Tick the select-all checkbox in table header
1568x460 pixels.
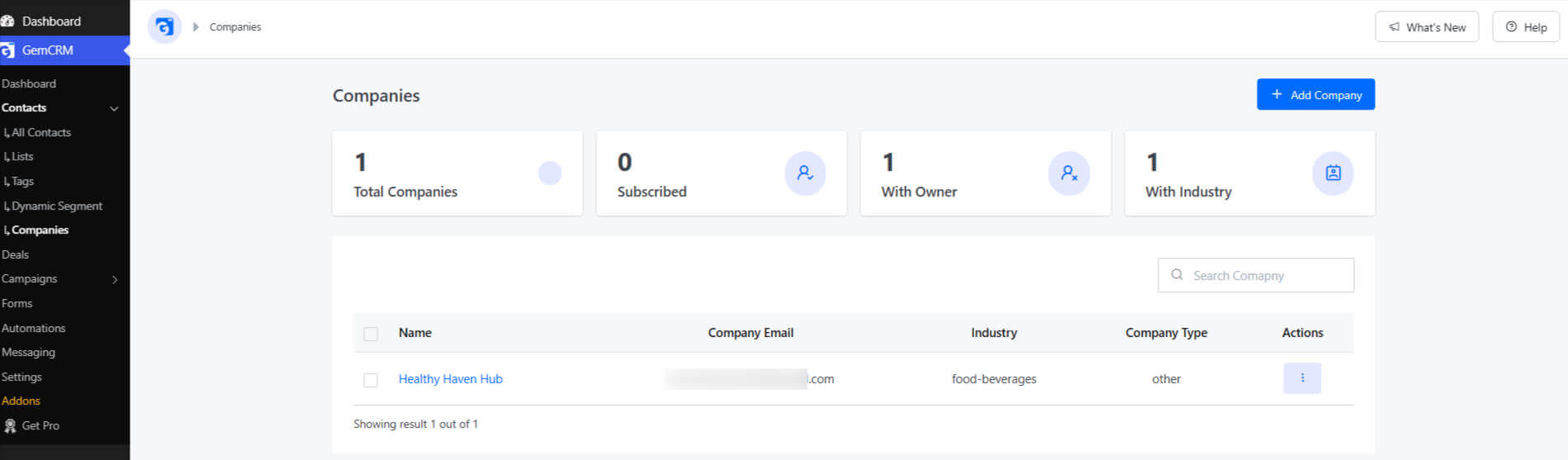(x=371, y=334)
